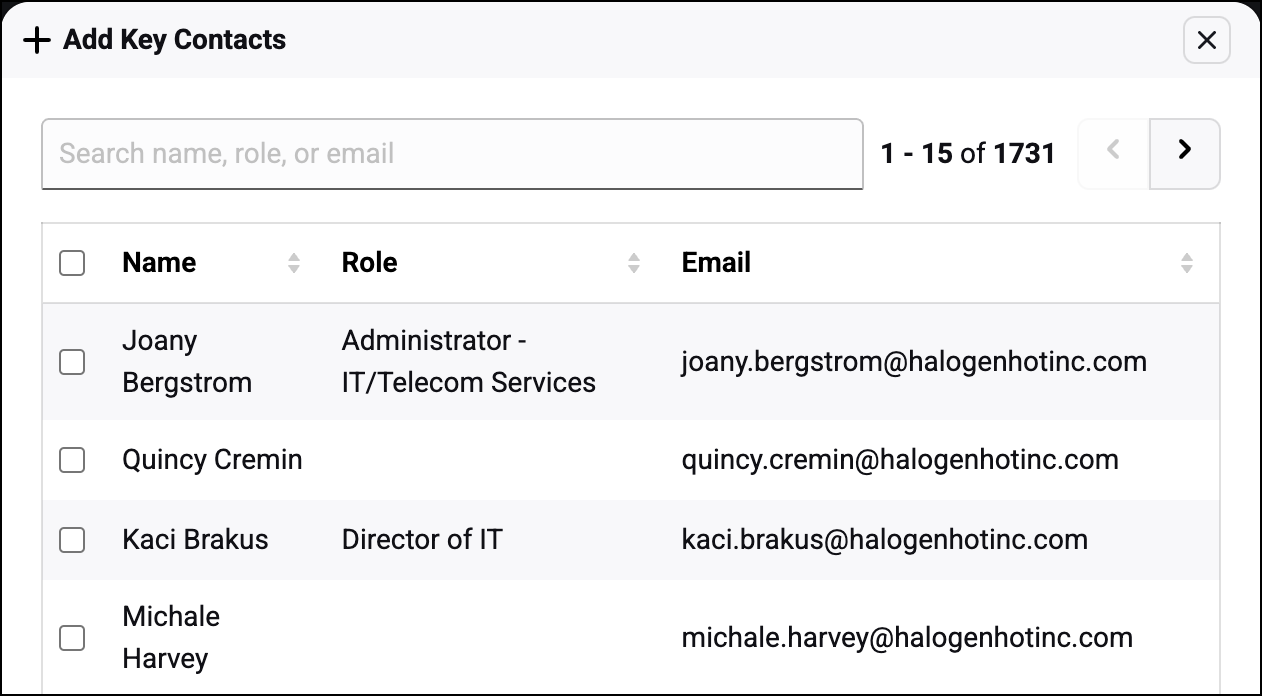The height and width of the screenshot is (696, 1262).
Task: Sort the table by the Name column
Action: click(294, 263)
